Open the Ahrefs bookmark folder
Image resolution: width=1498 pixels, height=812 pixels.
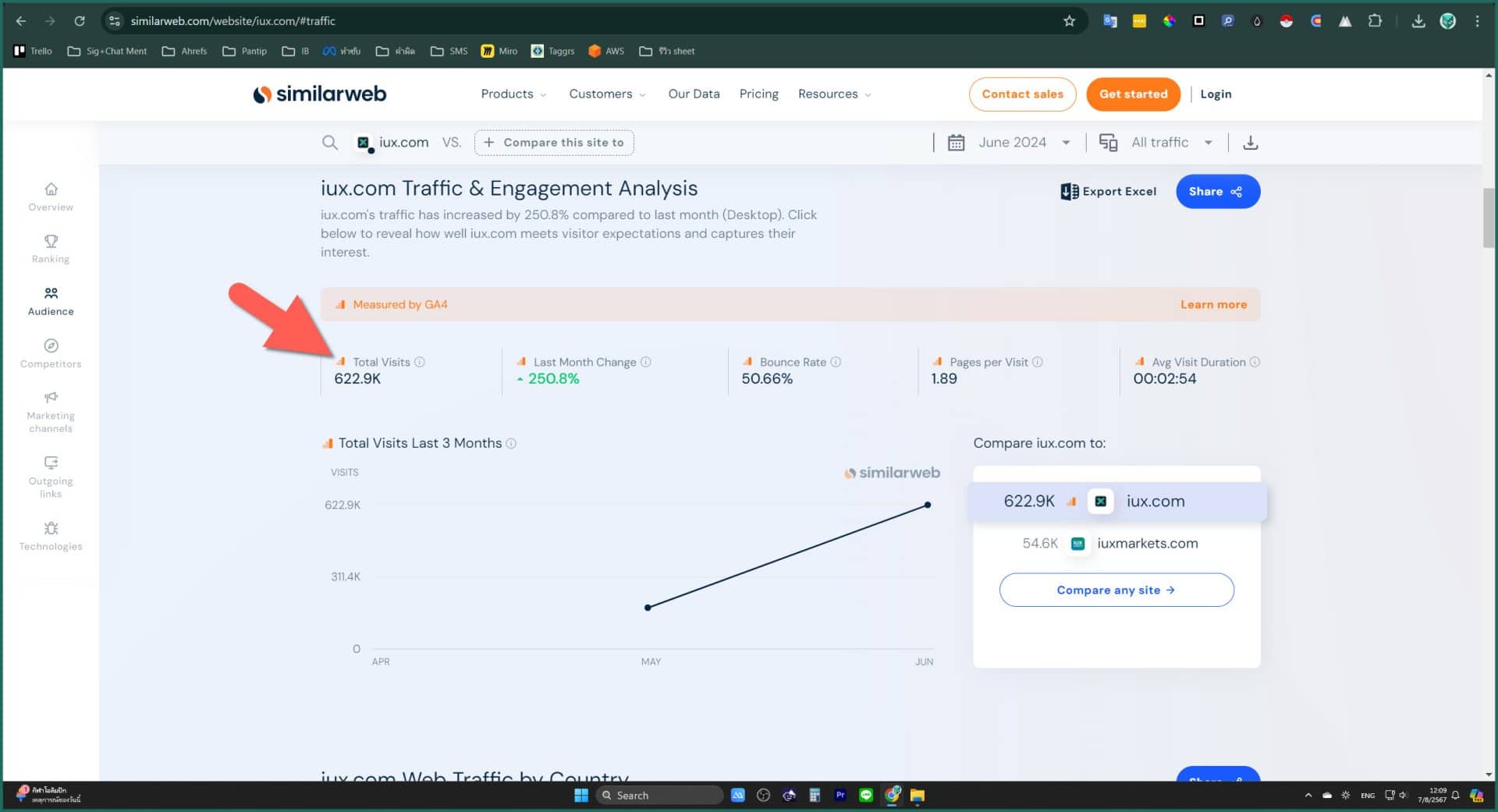(x=184, y=51)
